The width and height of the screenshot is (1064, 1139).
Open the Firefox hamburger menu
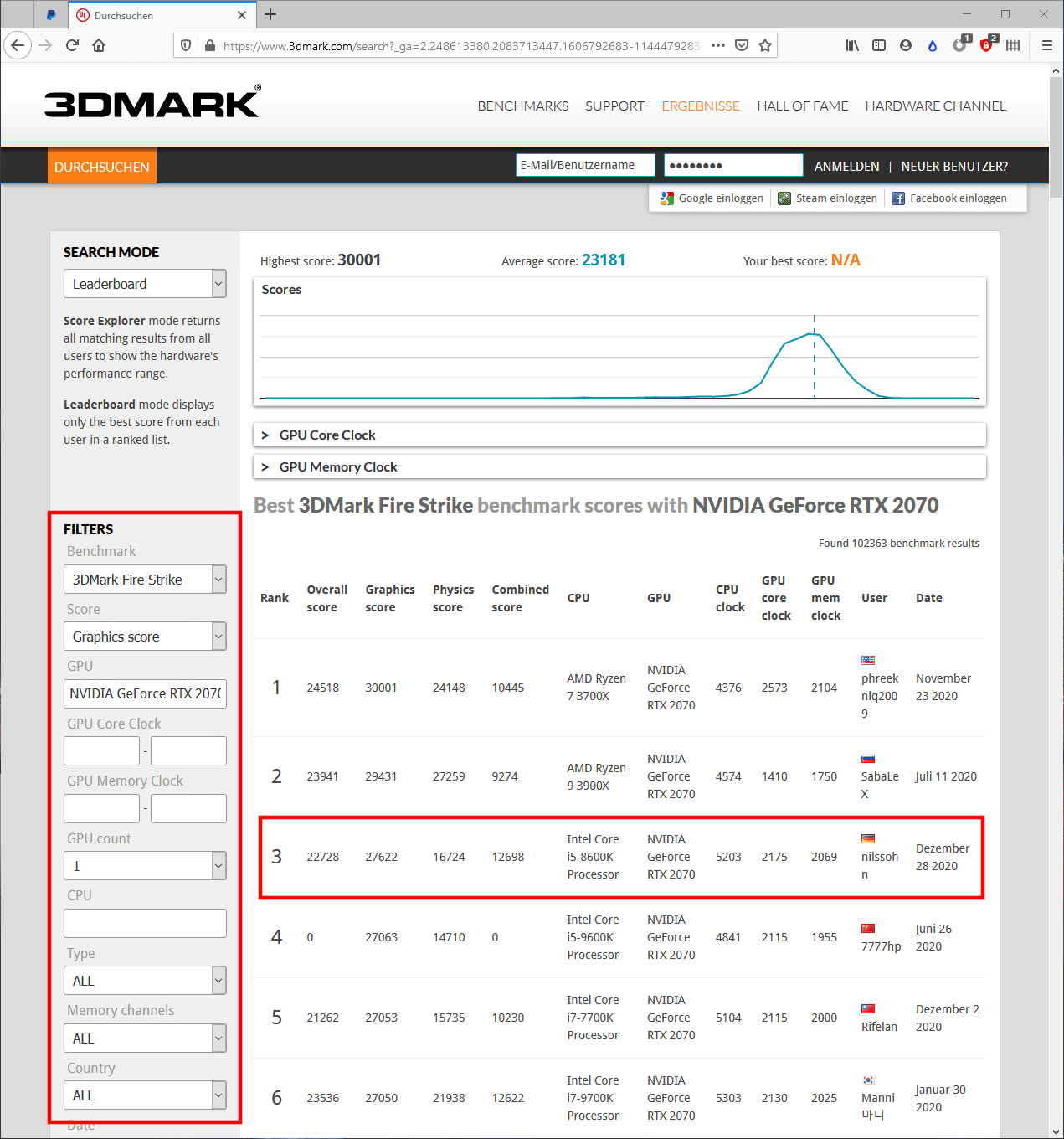point(1046,45)
